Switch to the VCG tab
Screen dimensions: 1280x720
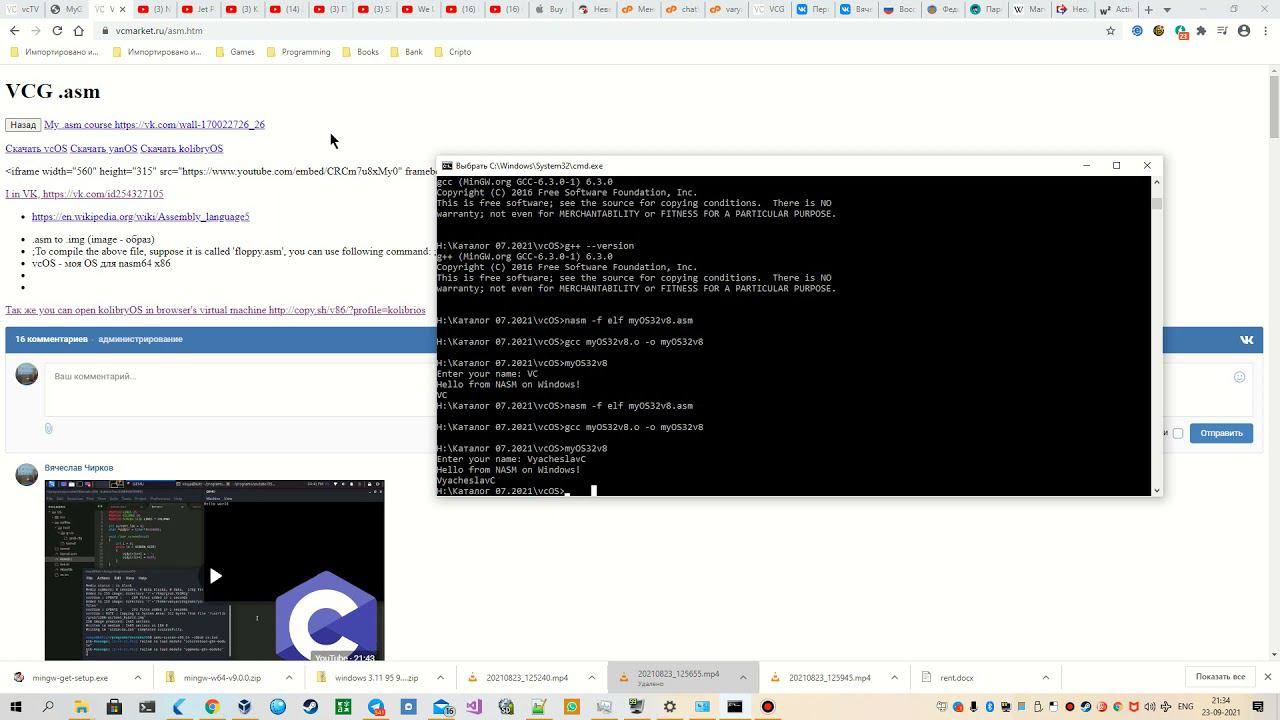point(770,9)
